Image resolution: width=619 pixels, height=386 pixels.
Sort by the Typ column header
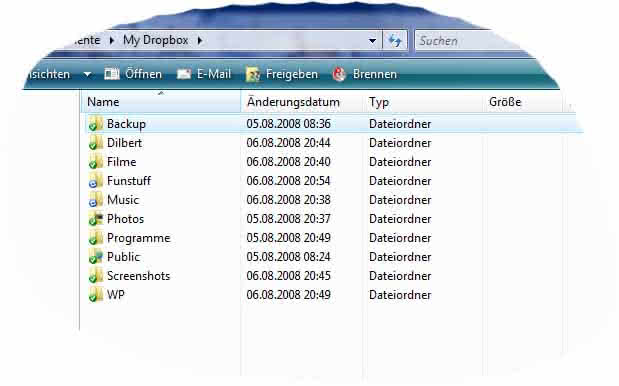click(423, 102)
